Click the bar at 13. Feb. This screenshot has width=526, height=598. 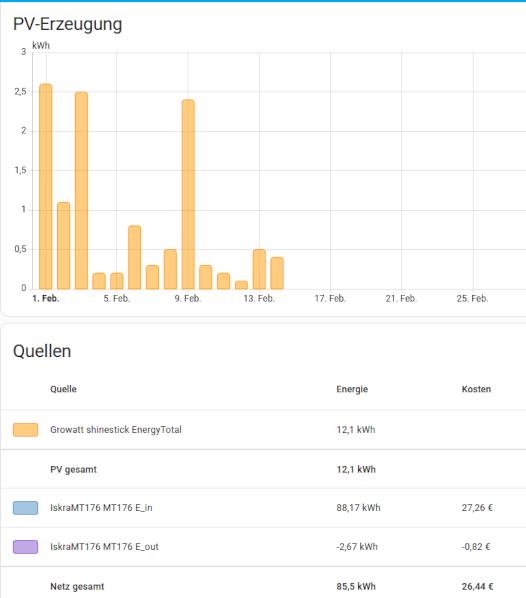259,269
